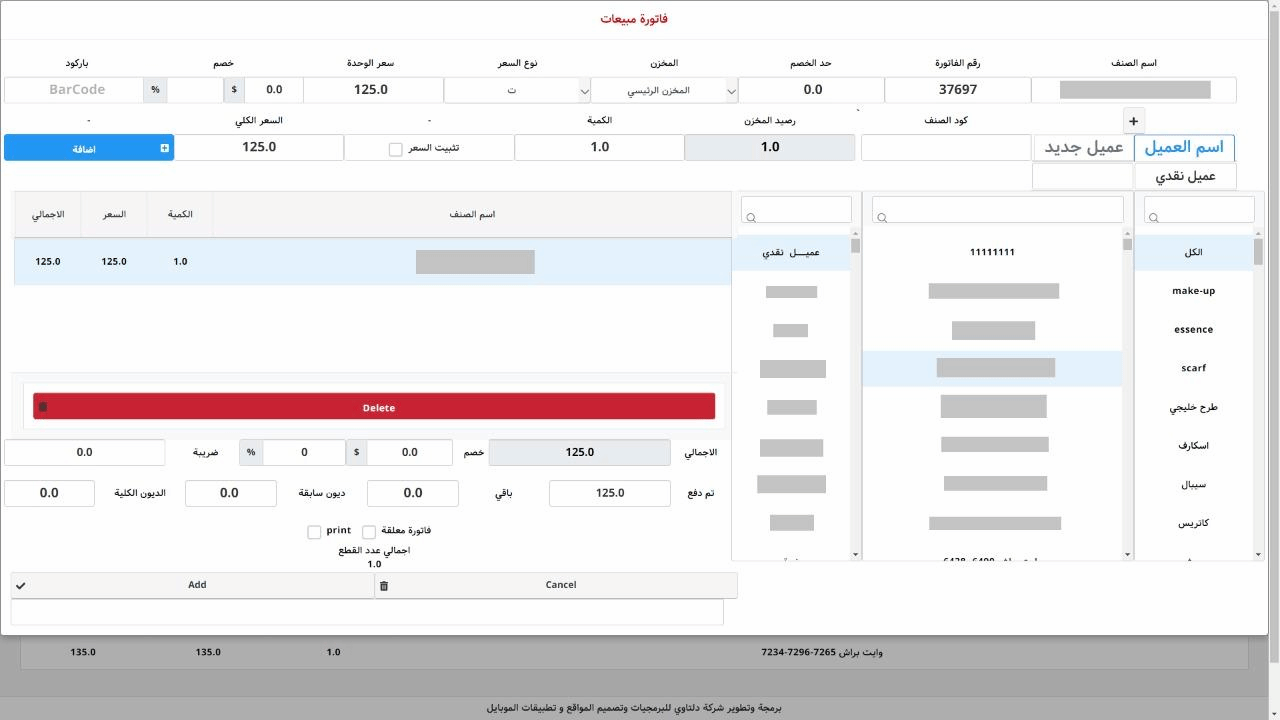Select item 11111111 in the item list
Image resolution: width=1280 pixels, height=720 pixels.
tap(992, 252)
